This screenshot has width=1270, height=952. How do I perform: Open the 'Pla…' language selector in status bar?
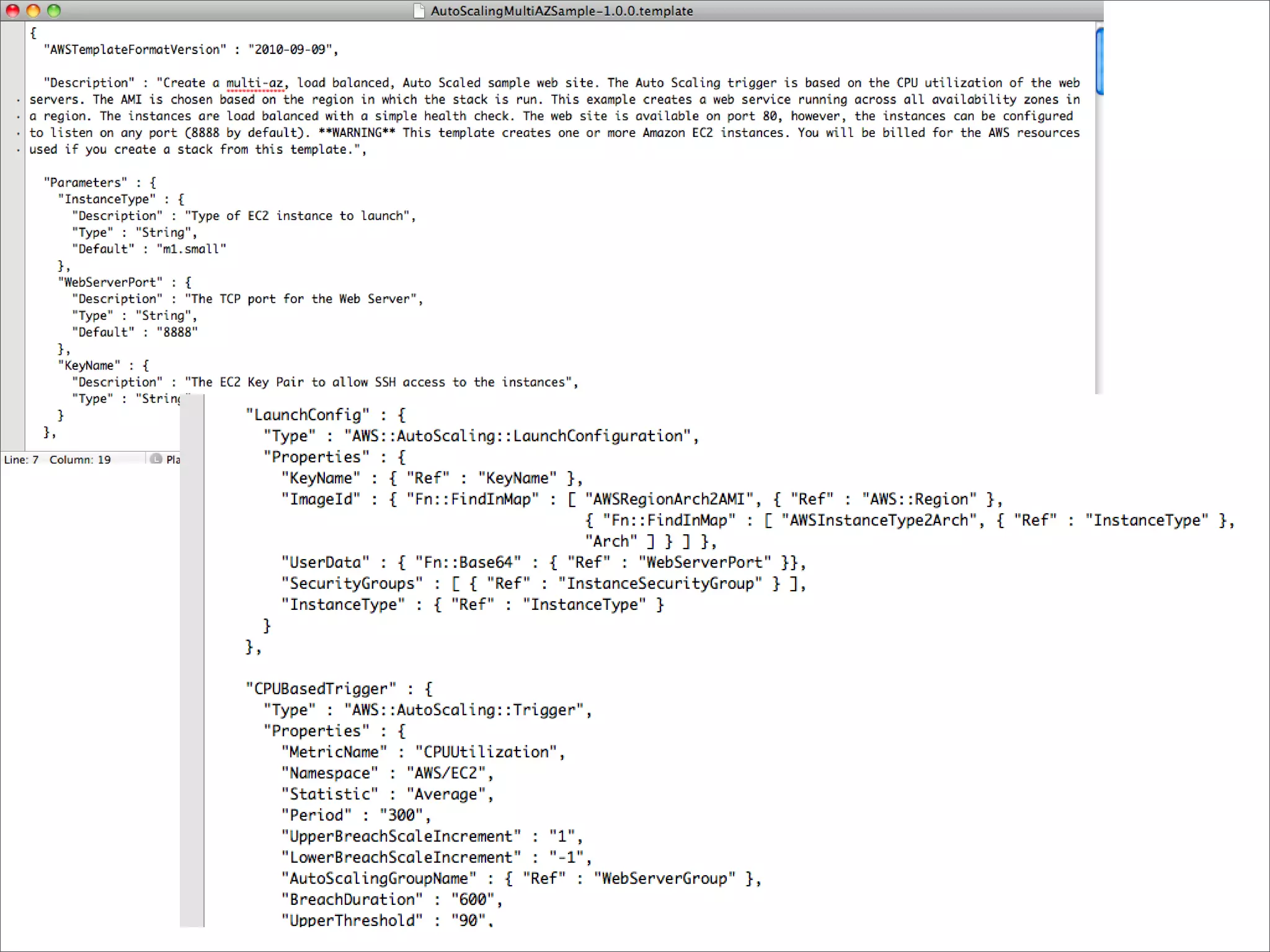tap(172, 459)
